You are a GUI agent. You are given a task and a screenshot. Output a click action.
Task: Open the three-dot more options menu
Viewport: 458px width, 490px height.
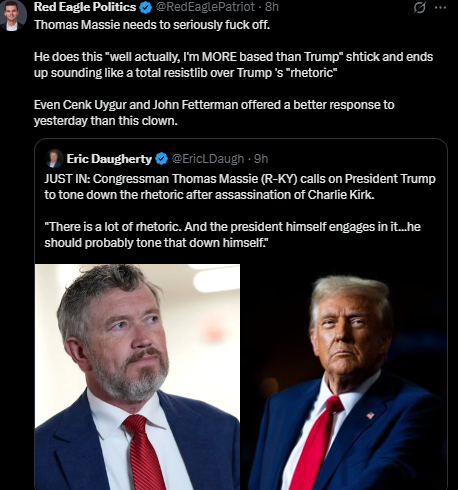tap(441, 7)
